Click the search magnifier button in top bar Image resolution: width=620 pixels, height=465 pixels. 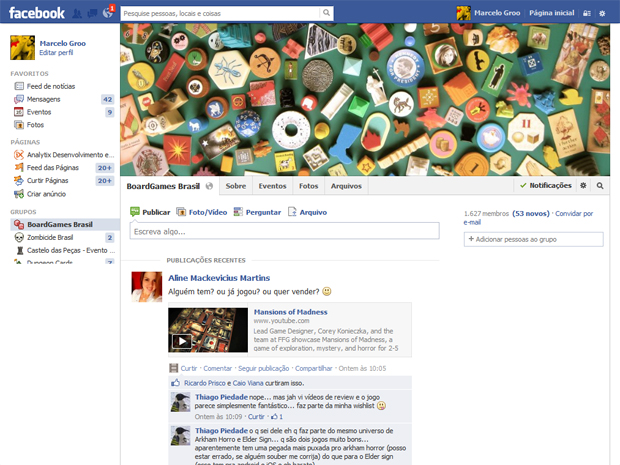(x=327, y=13)
